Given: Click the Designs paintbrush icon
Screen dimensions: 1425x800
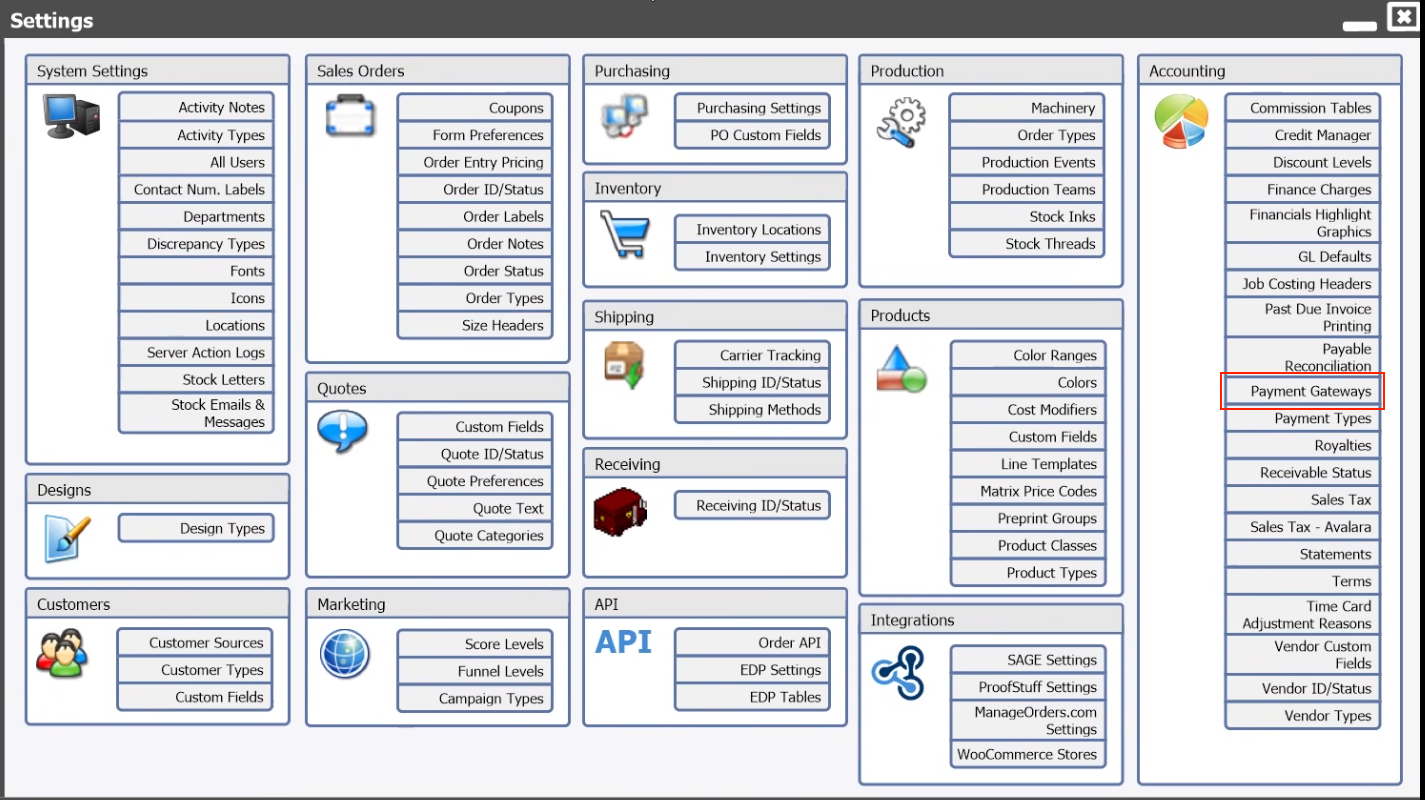Looking at the screenshot, I should [x=67, y=538].
